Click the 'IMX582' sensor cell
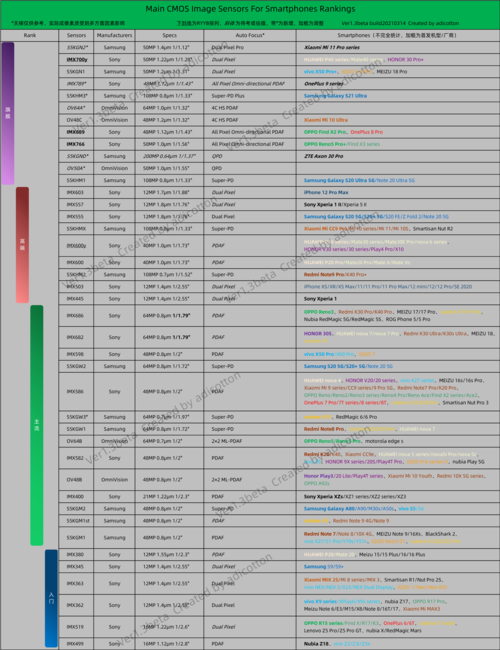This screenshot has width=500, height=650. coord(75,458)
